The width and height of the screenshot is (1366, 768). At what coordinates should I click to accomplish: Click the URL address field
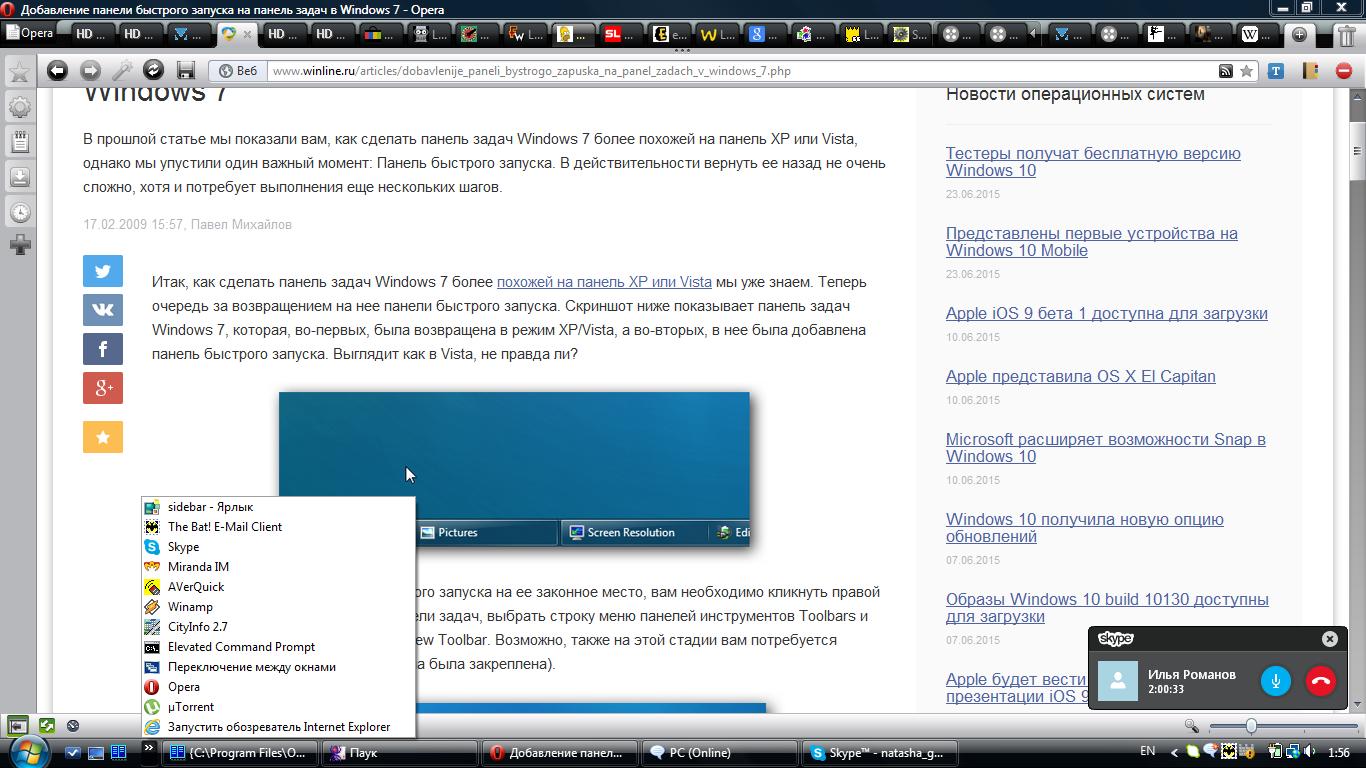pyautogui.click(x=740, y=71)
